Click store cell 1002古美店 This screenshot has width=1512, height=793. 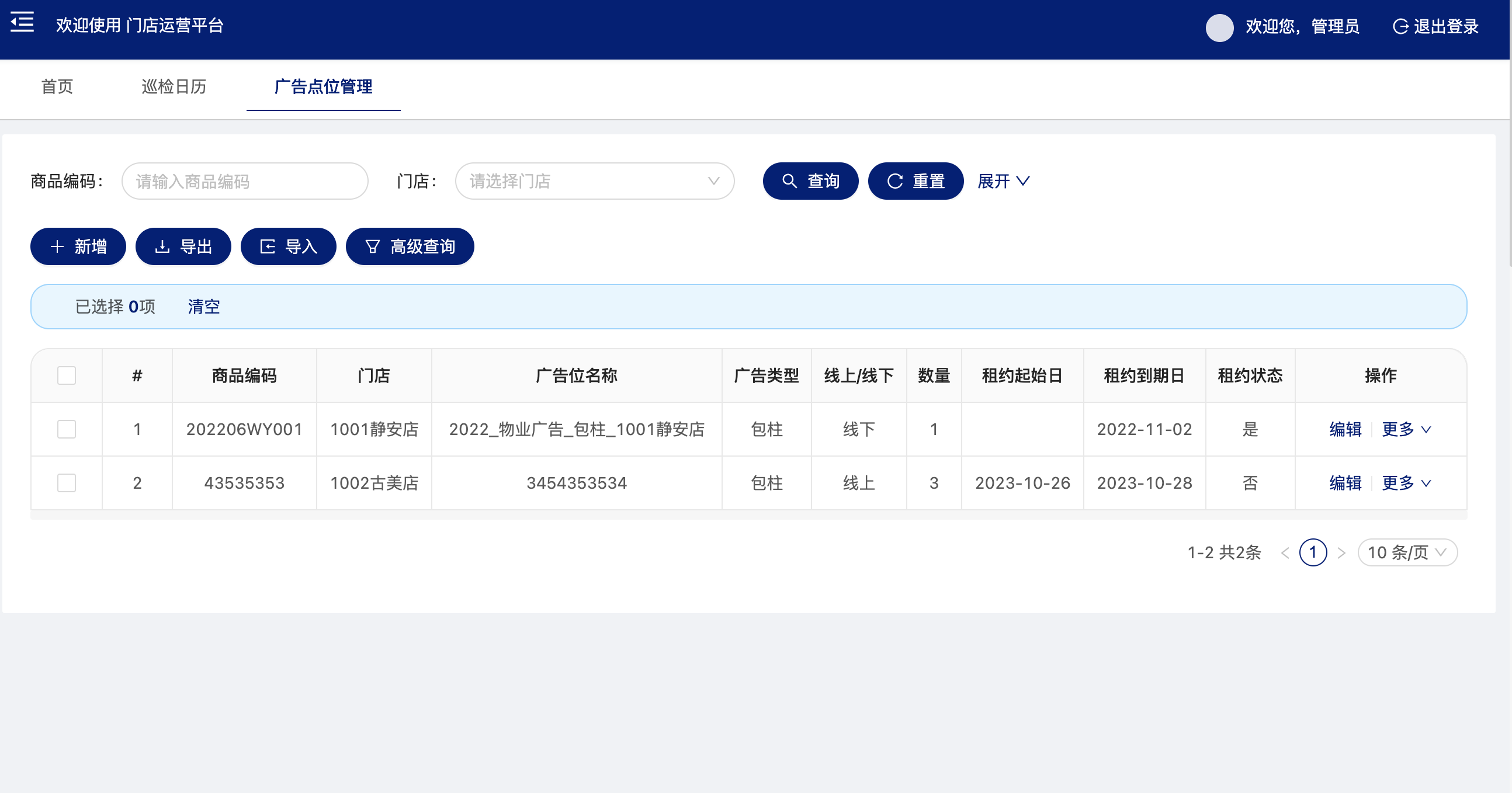tap(374, 484)
